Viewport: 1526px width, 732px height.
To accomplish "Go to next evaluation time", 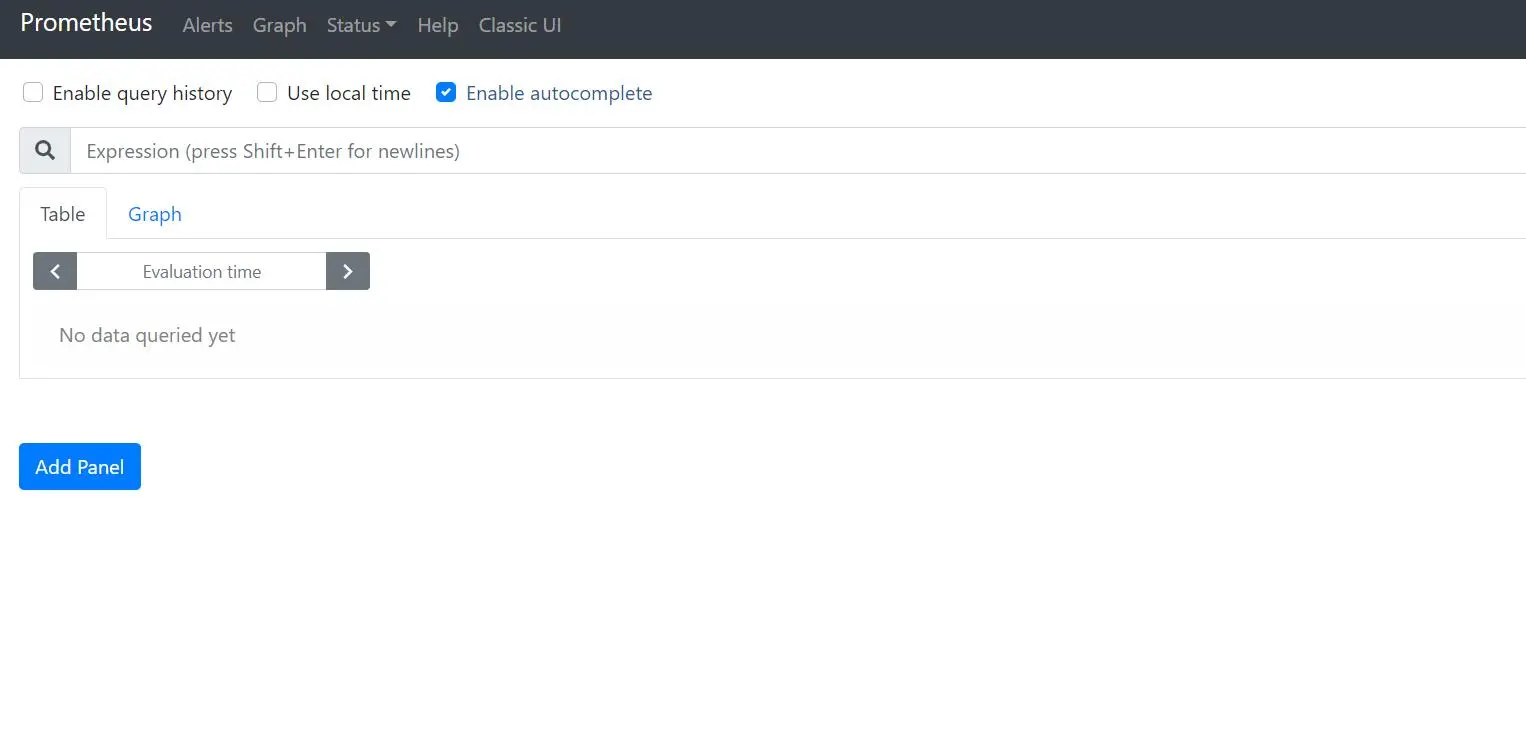I will point(348,271).
